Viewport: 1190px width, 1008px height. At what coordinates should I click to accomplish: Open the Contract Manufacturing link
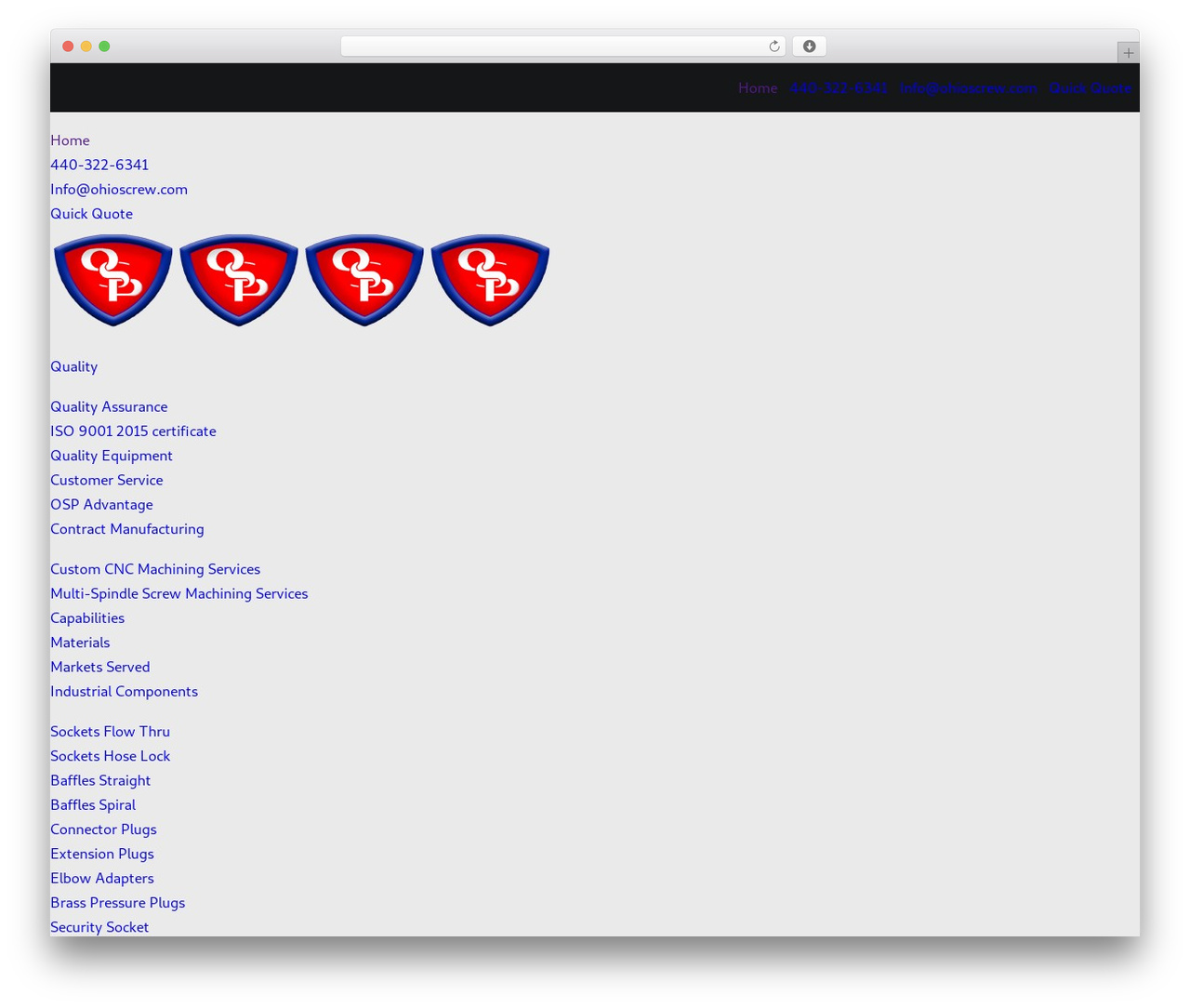pos(127,529)
